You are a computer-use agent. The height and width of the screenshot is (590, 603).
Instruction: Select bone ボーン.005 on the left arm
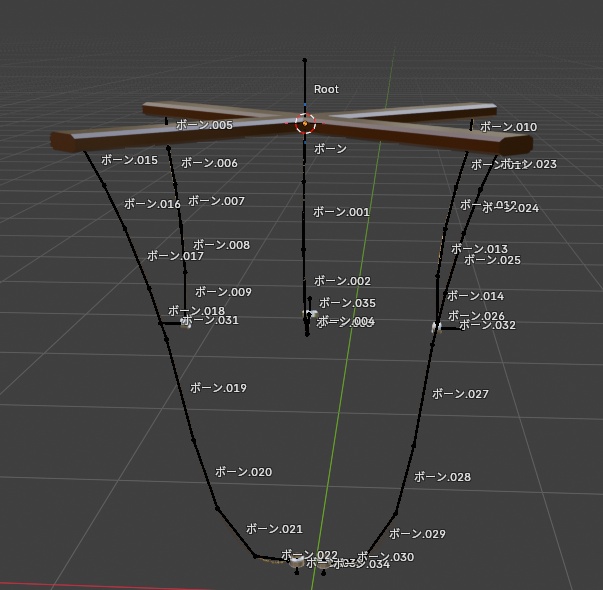point(204,125)
